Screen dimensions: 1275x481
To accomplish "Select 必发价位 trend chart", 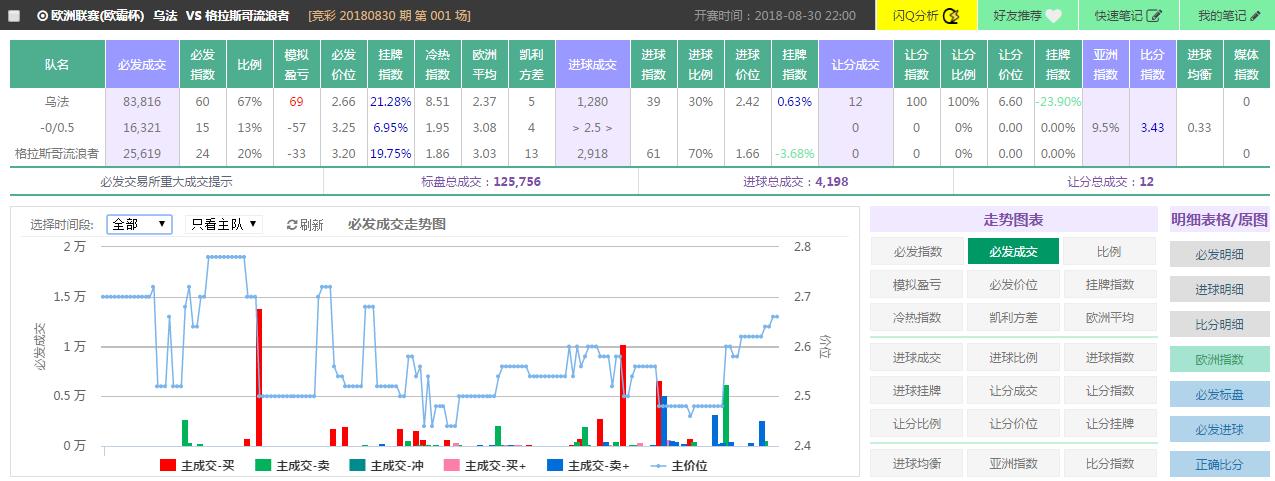I will click(1013, 284).
